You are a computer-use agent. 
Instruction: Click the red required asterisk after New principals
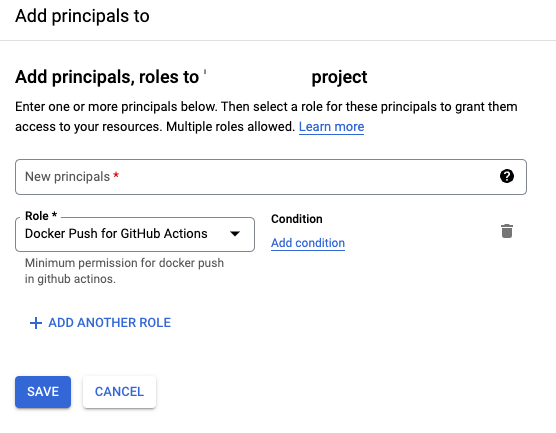[x=116, y=175]
